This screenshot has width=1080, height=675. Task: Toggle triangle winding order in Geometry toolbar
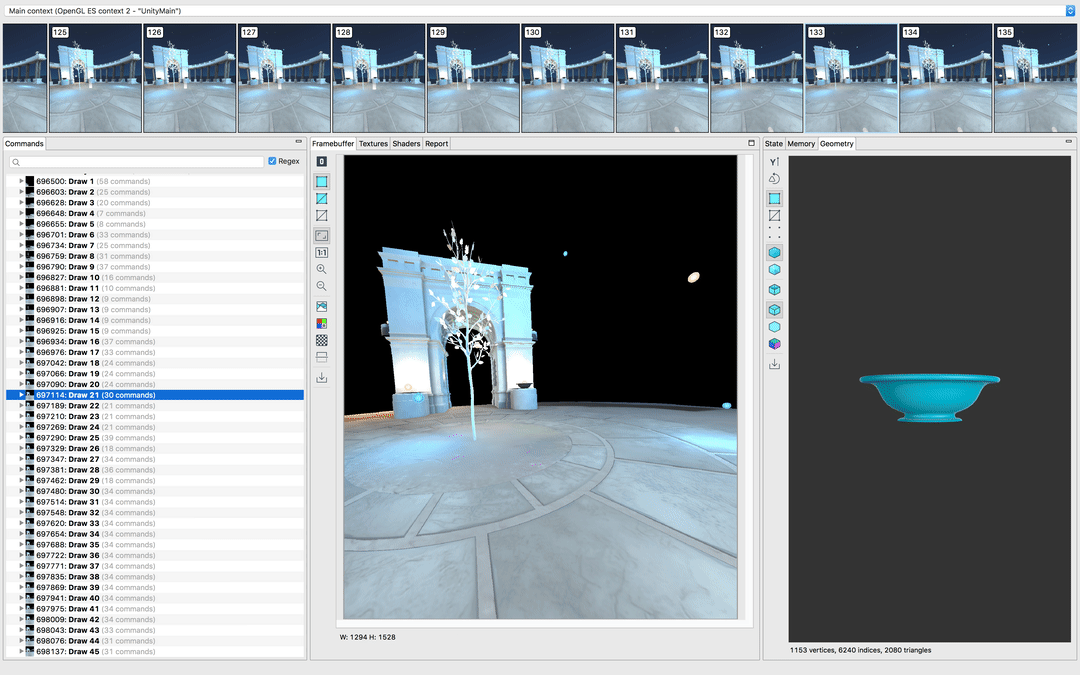(774, 178)
